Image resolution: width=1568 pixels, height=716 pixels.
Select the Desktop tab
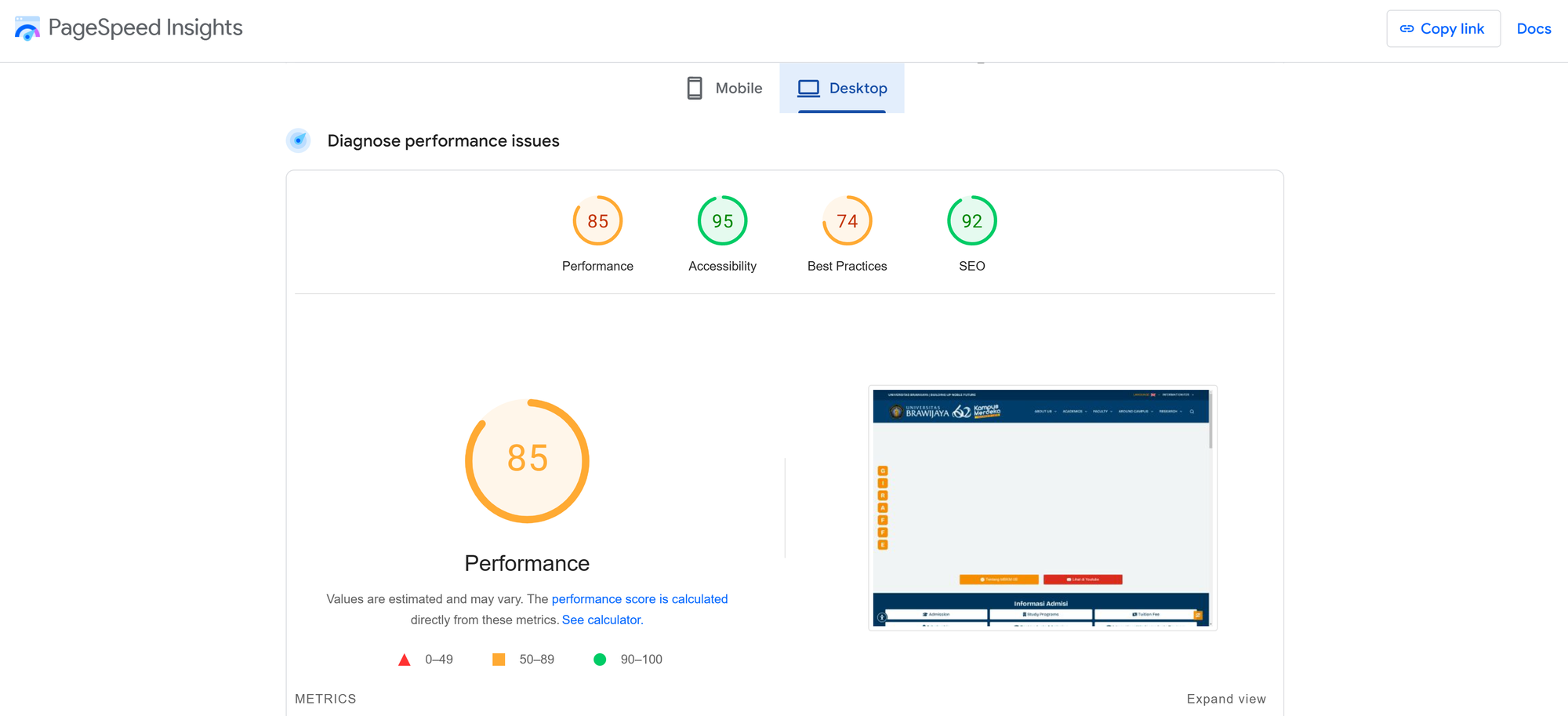[x=842, y=88]
